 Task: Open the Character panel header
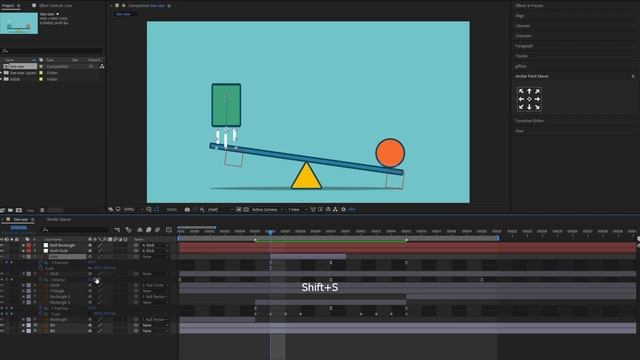pyautogui.click(x=523, y=36)
